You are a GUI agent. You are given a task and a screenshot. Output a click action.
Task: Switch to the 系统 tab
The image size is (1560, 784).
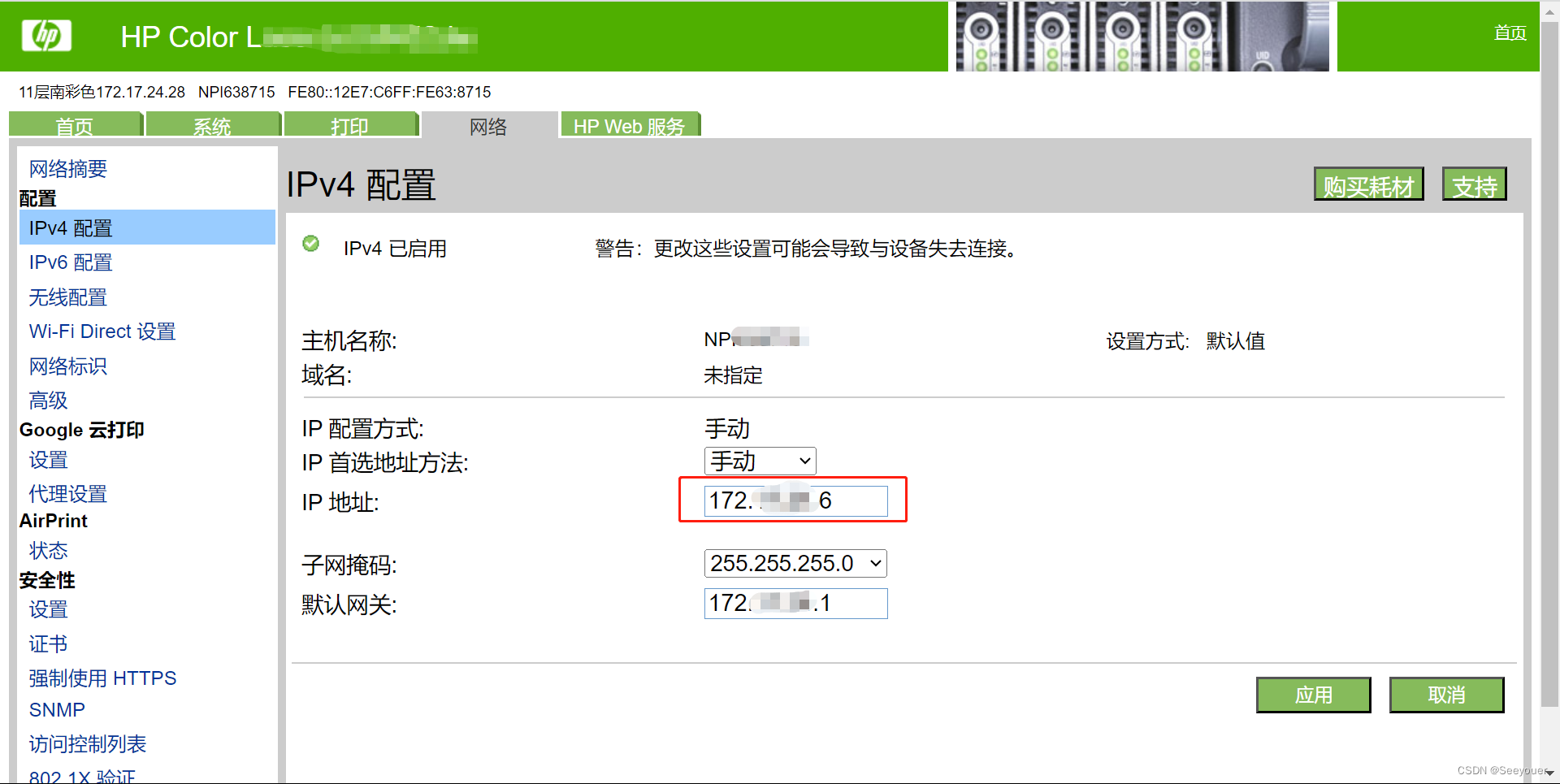[x=212, y=126]
